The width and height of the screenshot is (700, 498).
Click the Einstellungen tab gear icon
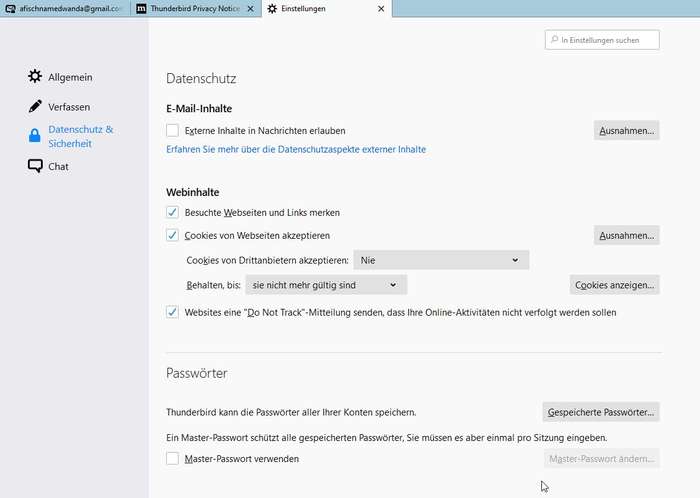coord(272,8)
